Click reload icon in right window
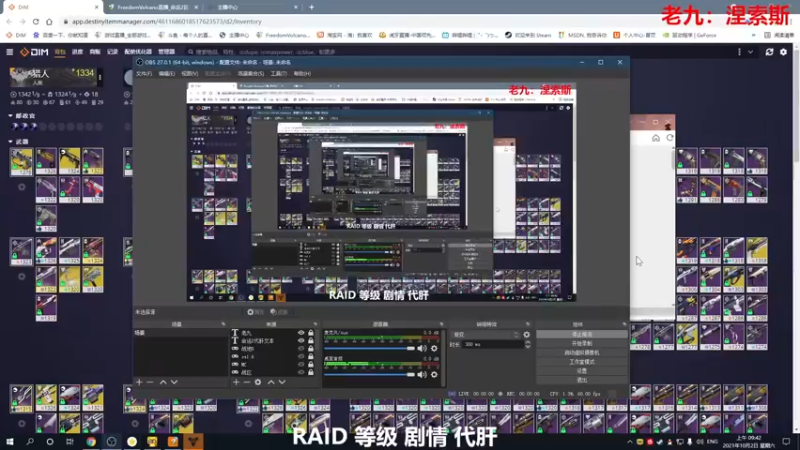The height and width of the screenshot is (450, 800). (x=670, y=138)
